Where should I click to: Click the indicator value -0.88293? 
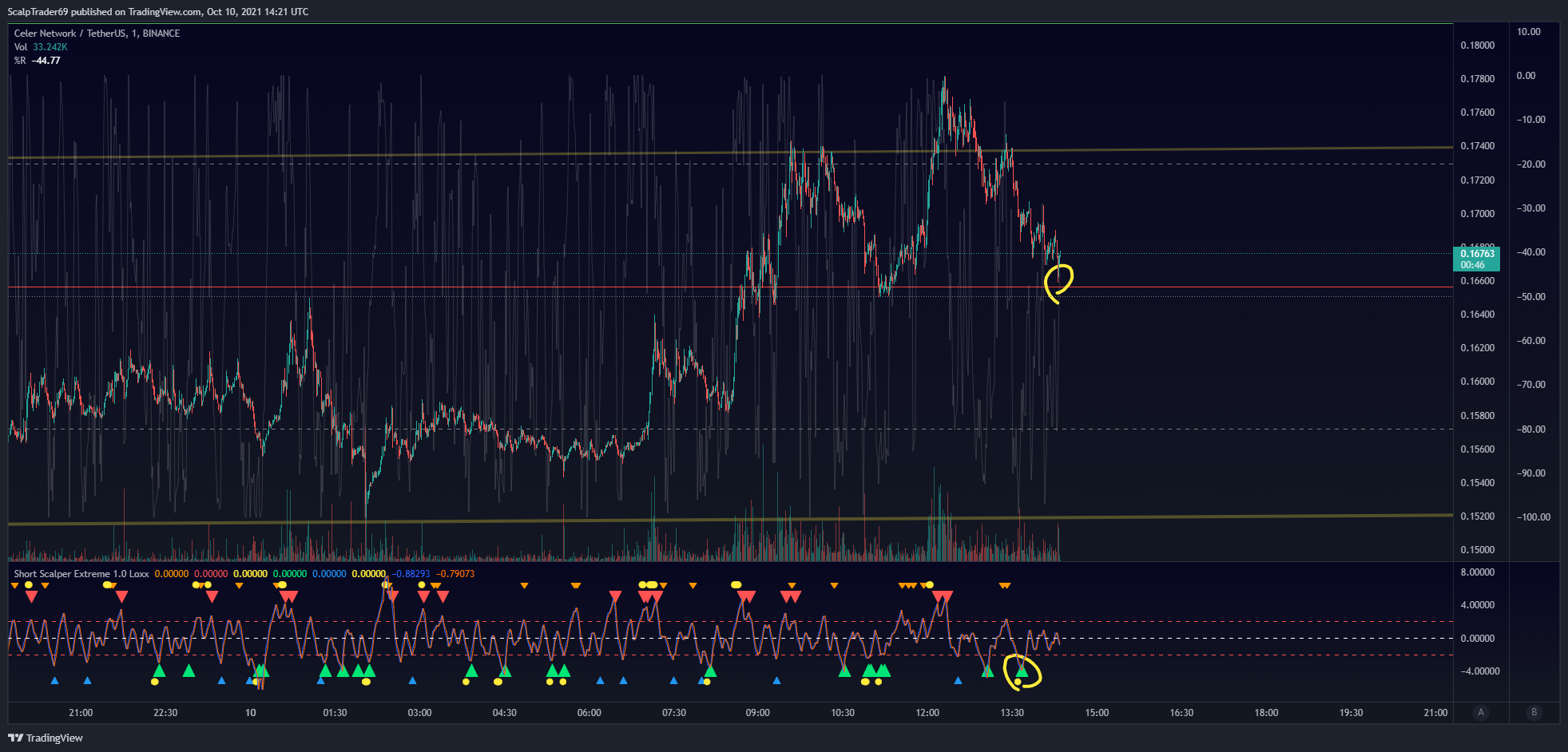(411, 574)
